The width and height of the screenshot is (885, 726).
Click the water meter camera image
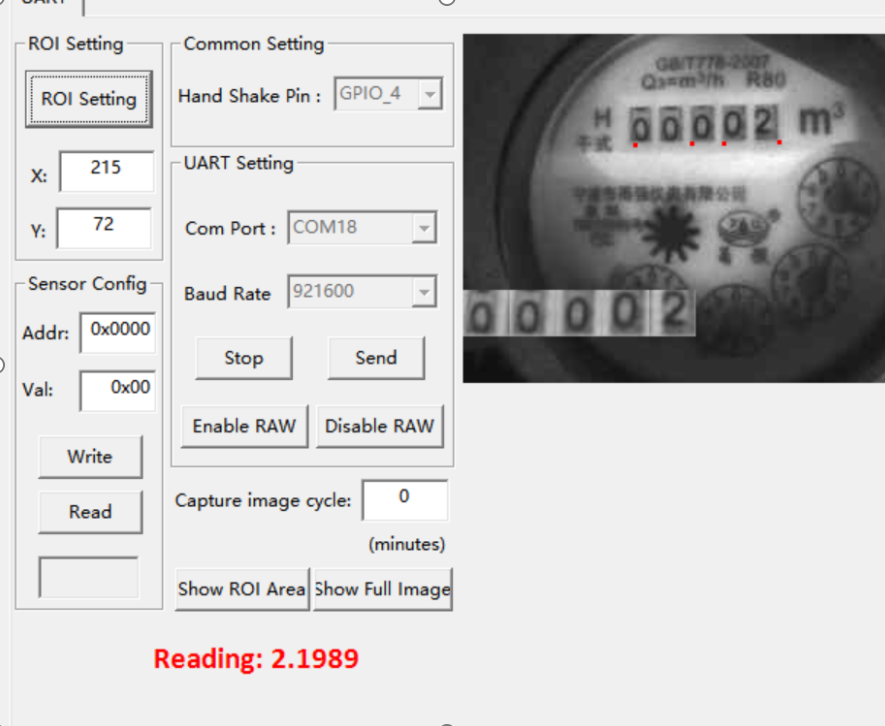pos(674,208)
